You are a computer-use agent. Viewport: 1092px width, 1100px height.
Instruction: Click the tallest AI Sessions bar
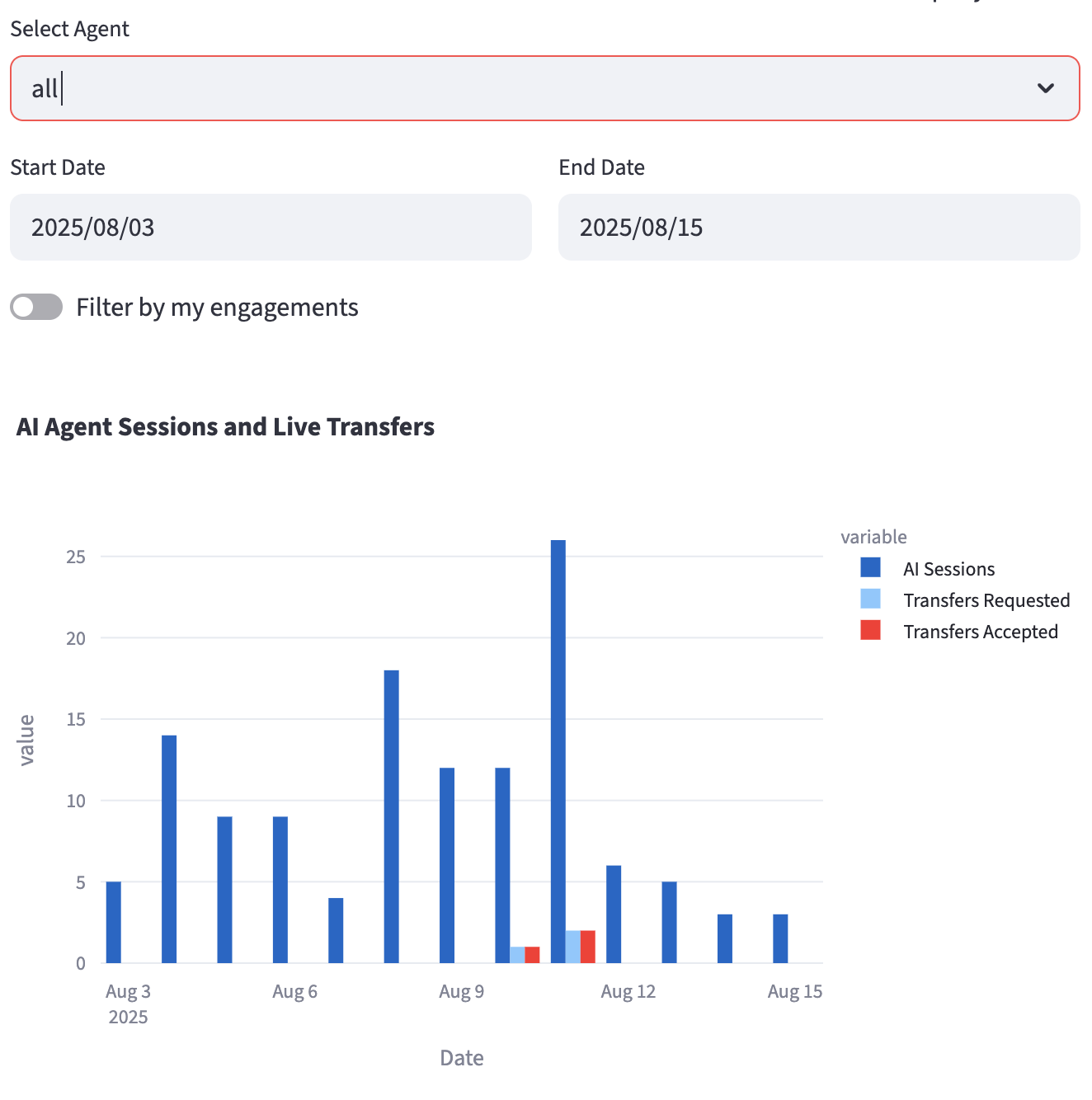pos(558,750)
